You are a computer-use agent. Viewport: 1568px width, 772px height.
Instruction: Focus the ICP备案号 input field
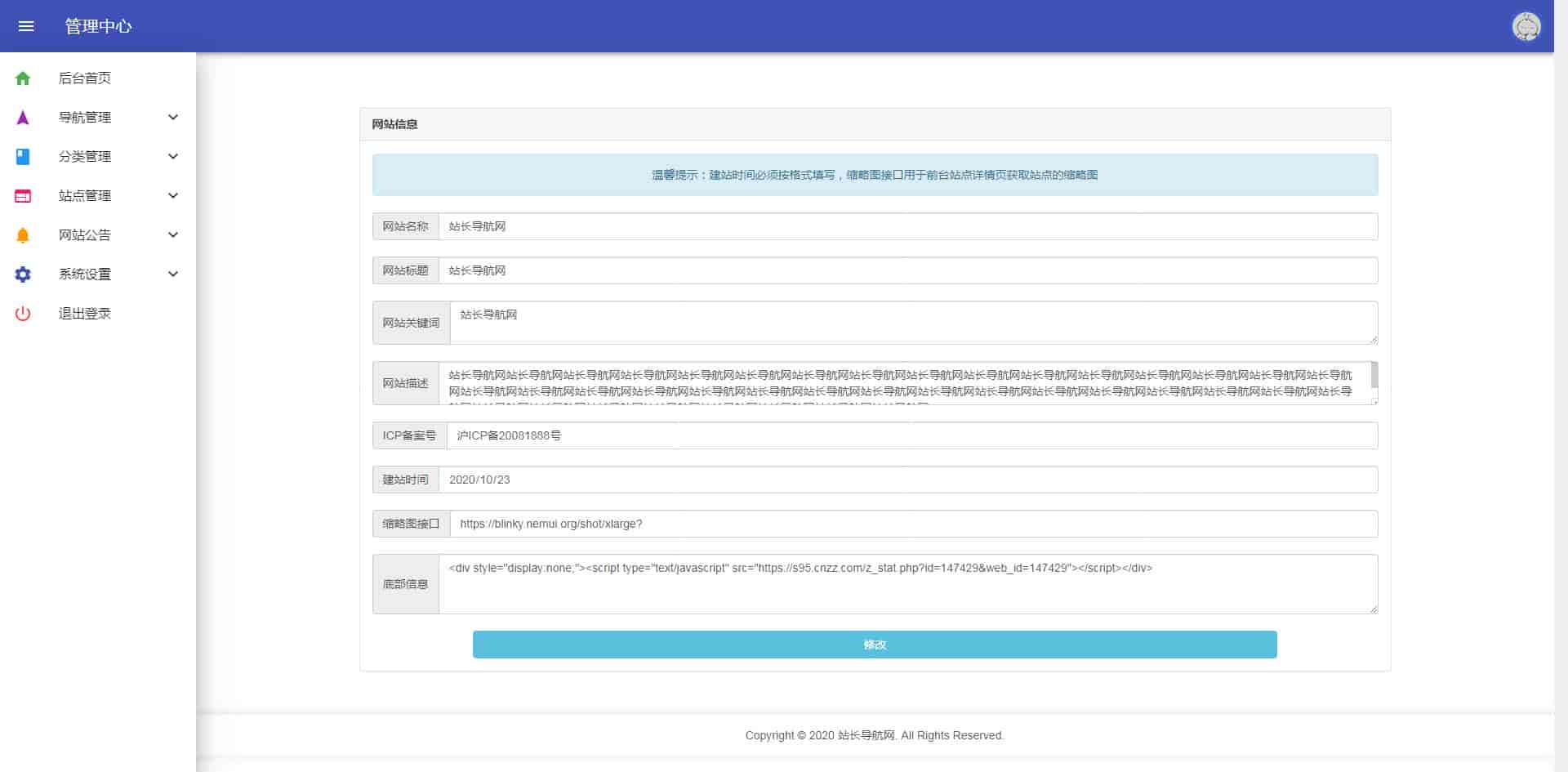coord(911,435)
